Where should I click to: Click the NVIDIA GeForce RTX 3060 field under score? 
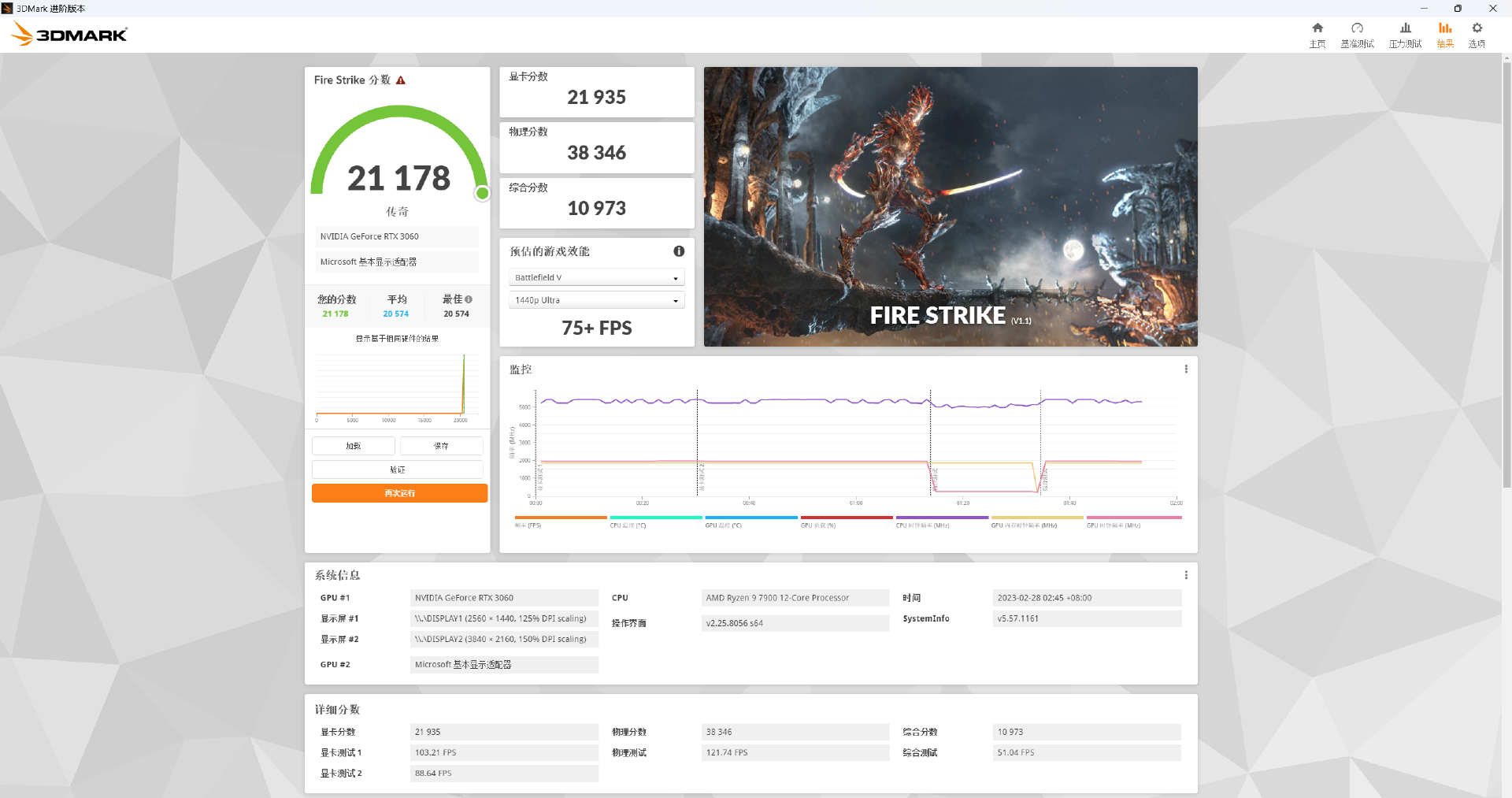pos(397,236)
